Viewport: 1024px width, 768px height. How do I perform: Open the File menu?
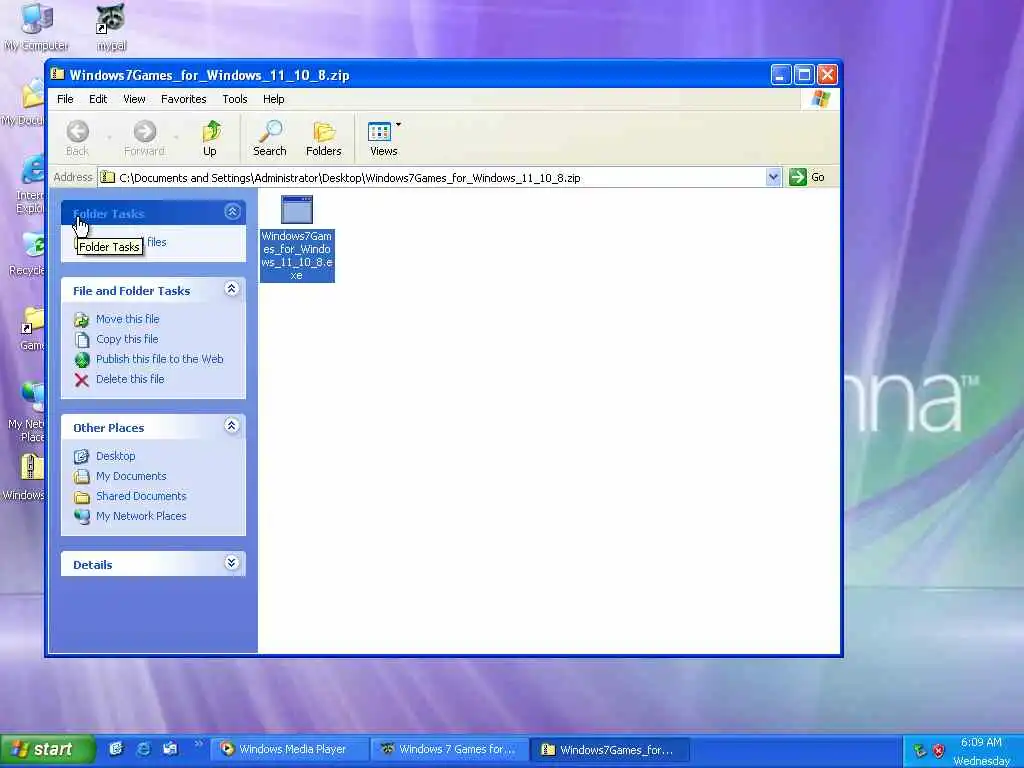pos(65,99)
